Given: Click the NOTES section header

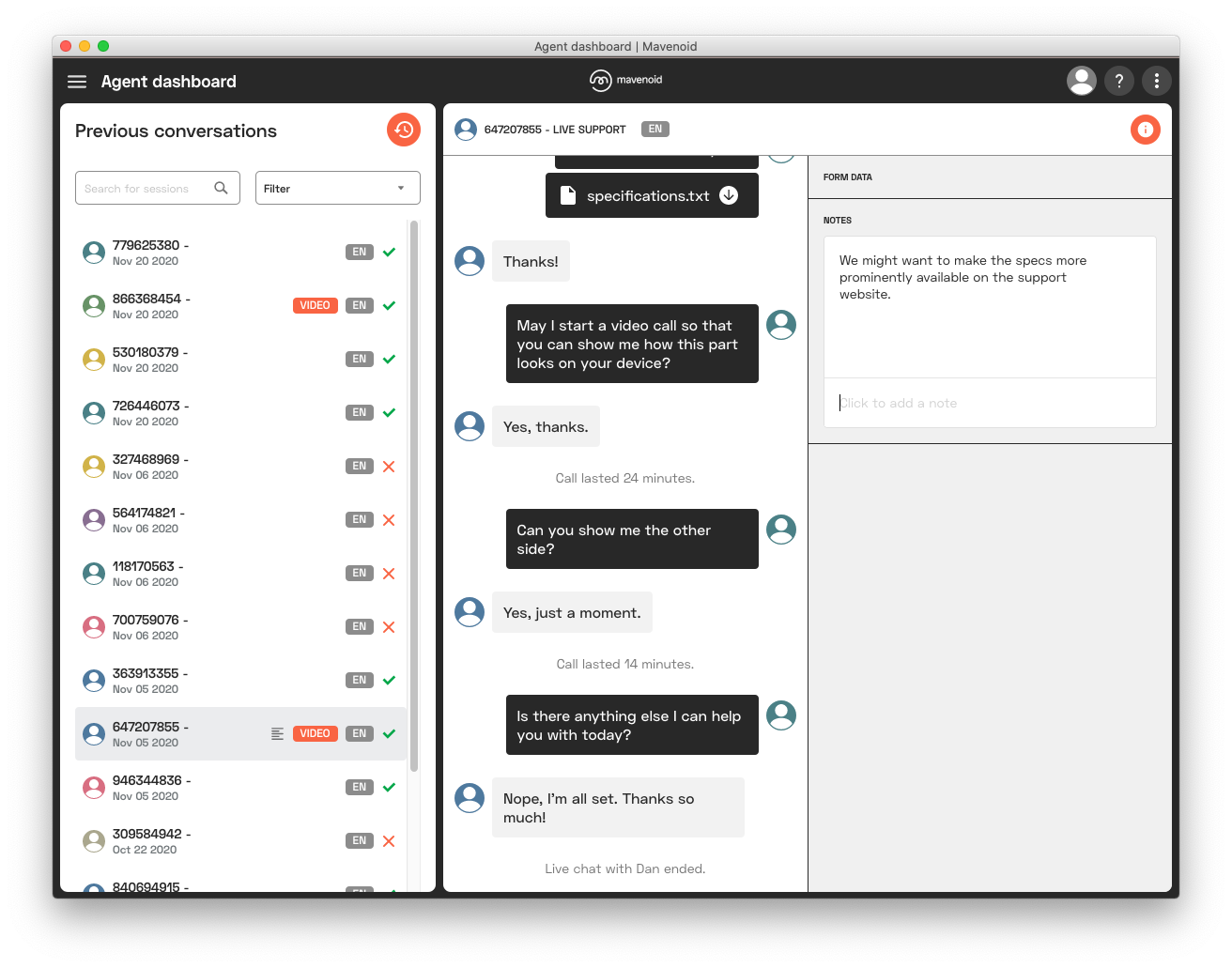Looking at the screenshot, I should pos(838,221).
